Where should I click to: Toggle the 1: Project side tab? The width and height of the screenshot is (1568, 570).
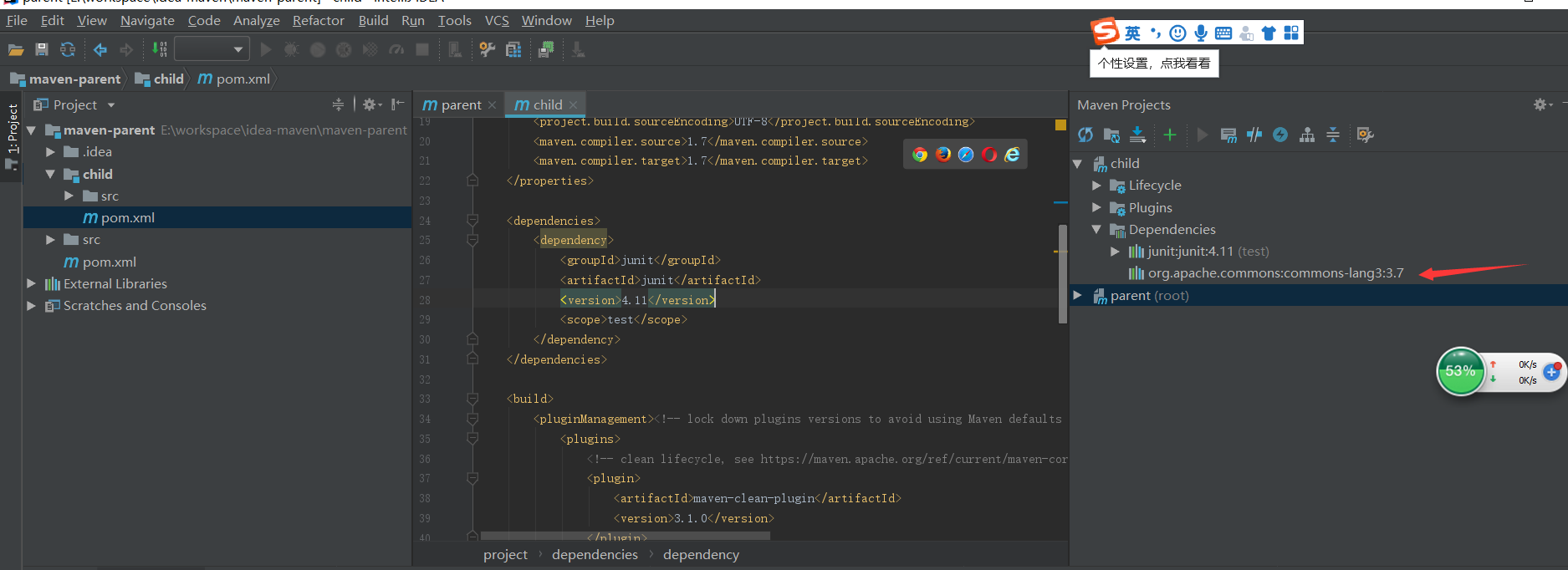tap(12, 137)
